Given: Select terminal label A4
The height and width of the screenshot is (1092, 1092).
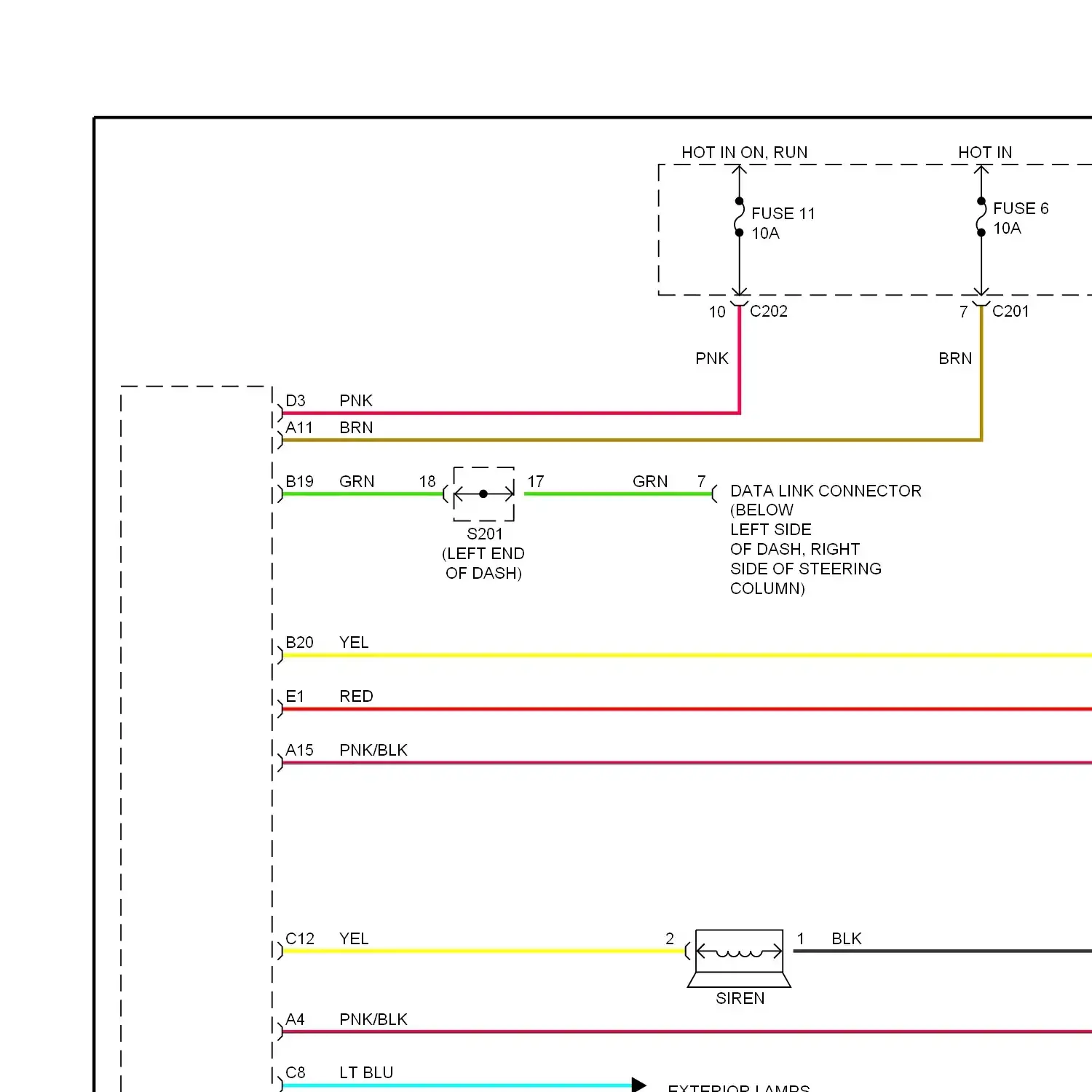Looking at the screenshot, I should tap(295, 1020).
